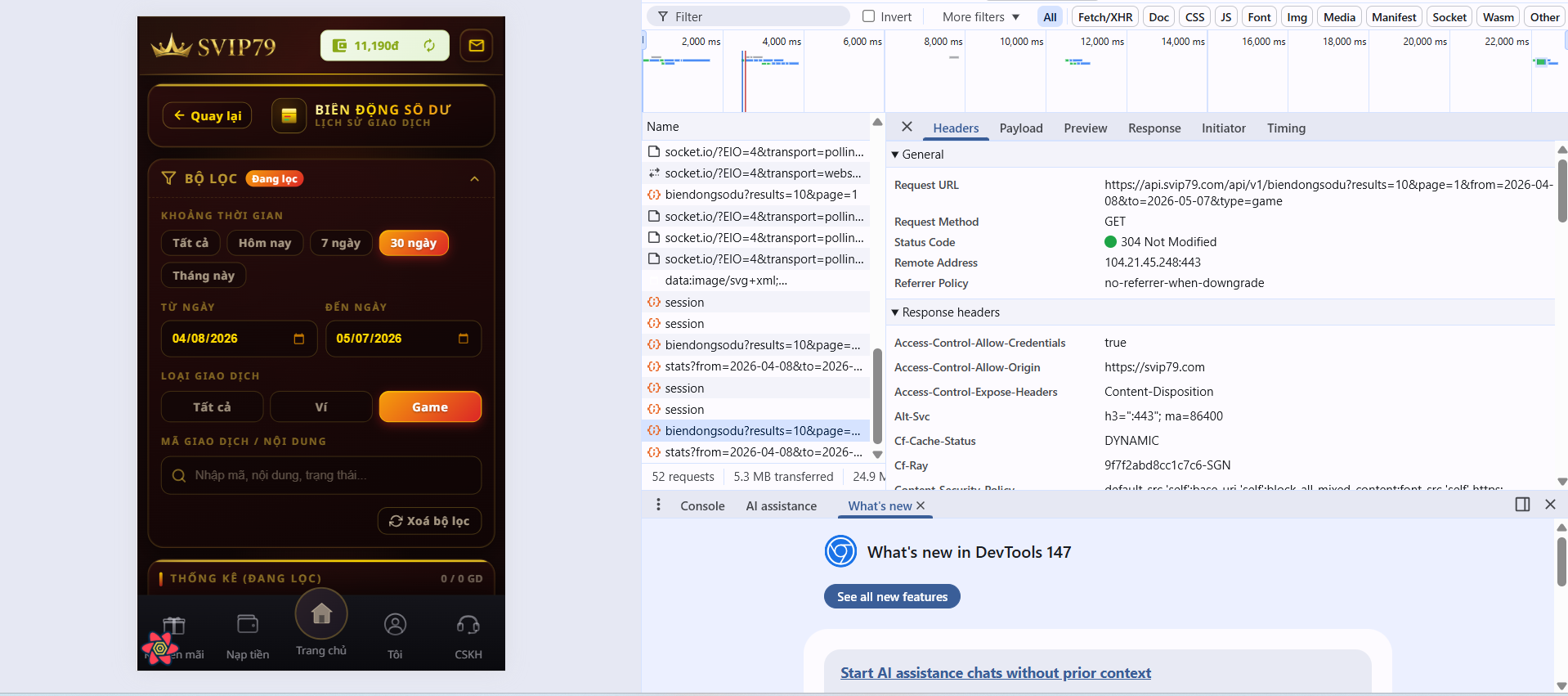Select the 30 ngày time range

click(414, 243)
